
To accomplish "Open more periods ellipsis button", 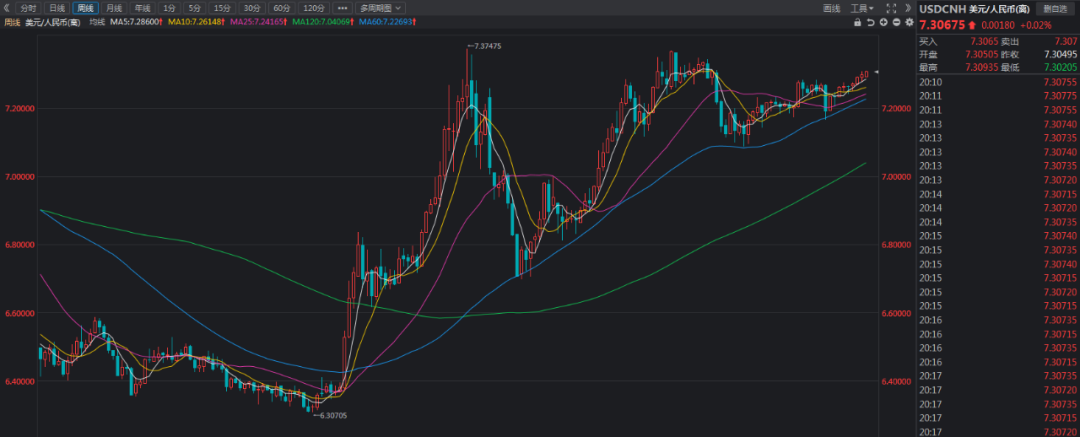I will [342, 8].
